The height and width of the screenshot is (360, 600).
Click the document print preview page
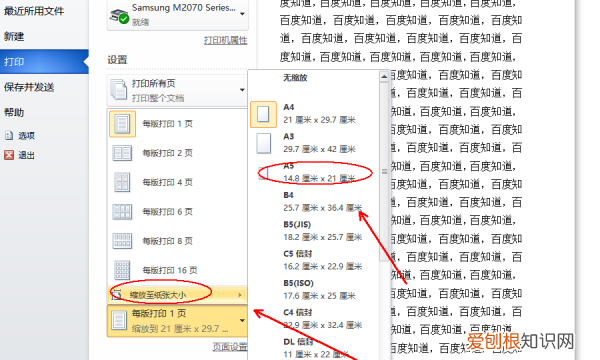(416, 180)
